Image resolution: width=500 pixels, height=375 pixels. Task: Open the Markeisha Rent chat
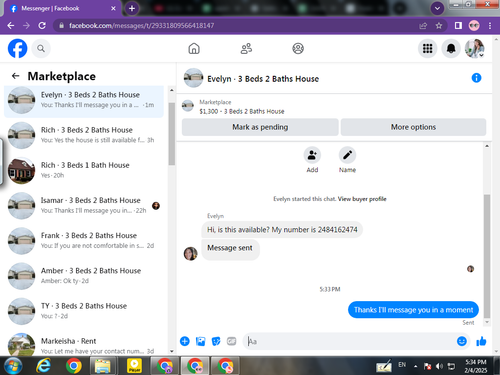84,344
